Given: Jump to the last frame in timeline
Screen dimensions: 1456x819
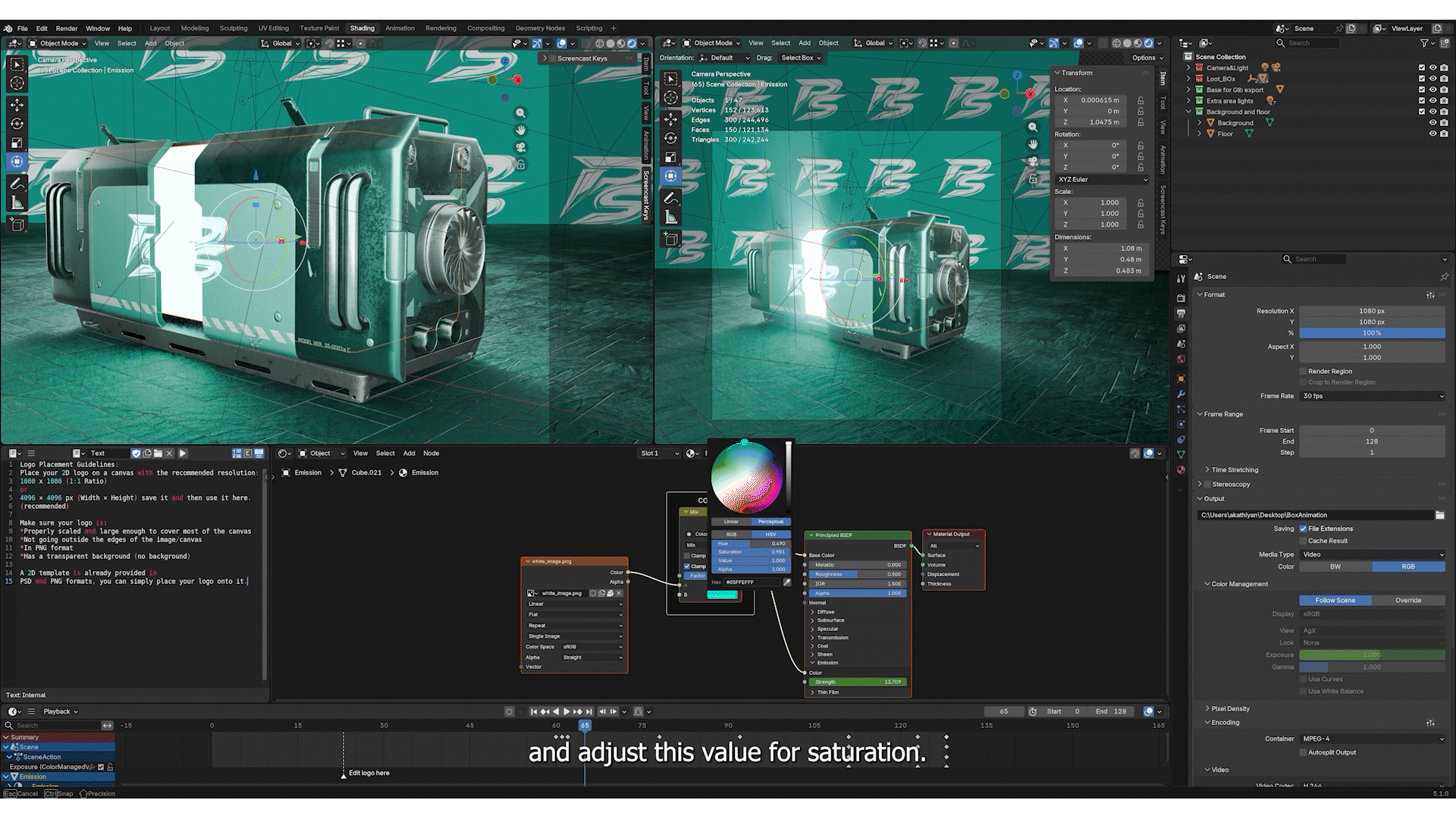Looking at the screenshot, I should [588, 711].
